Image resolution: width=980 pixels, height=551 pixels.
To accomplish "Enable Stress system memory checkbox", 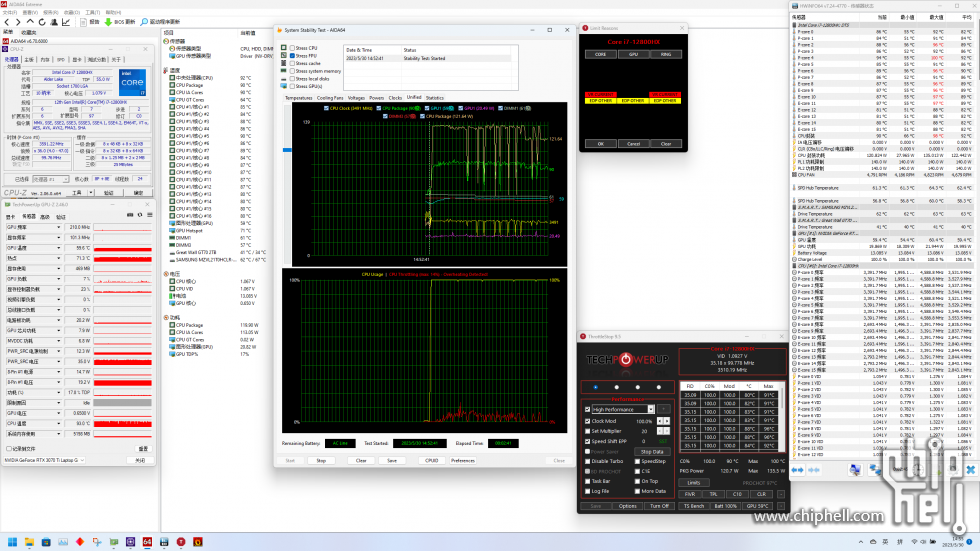I will pyautogui.click(x=292, y=71).
